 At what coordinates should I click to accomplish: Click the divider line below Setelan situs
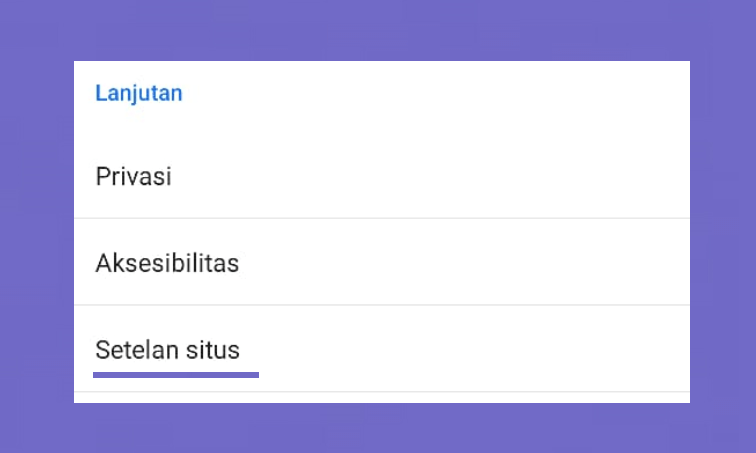[382, 392]
